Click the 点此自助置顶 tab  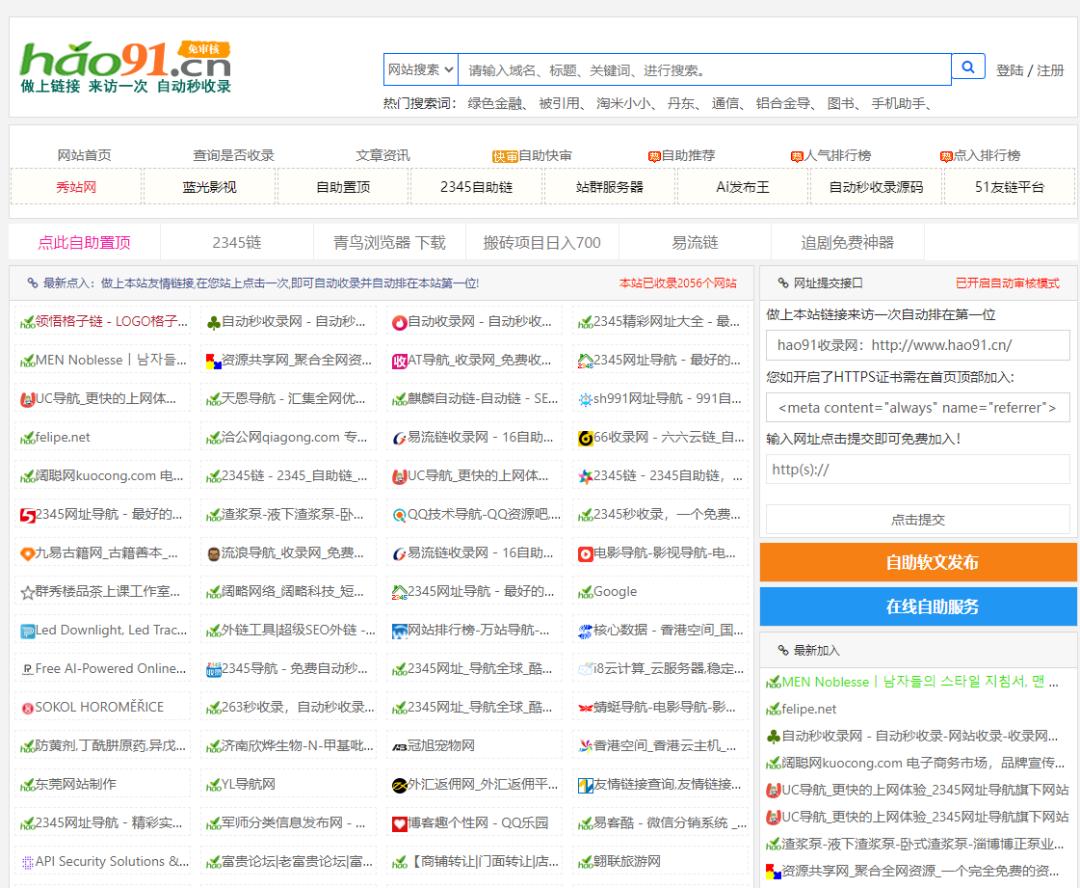pos(84,242)
